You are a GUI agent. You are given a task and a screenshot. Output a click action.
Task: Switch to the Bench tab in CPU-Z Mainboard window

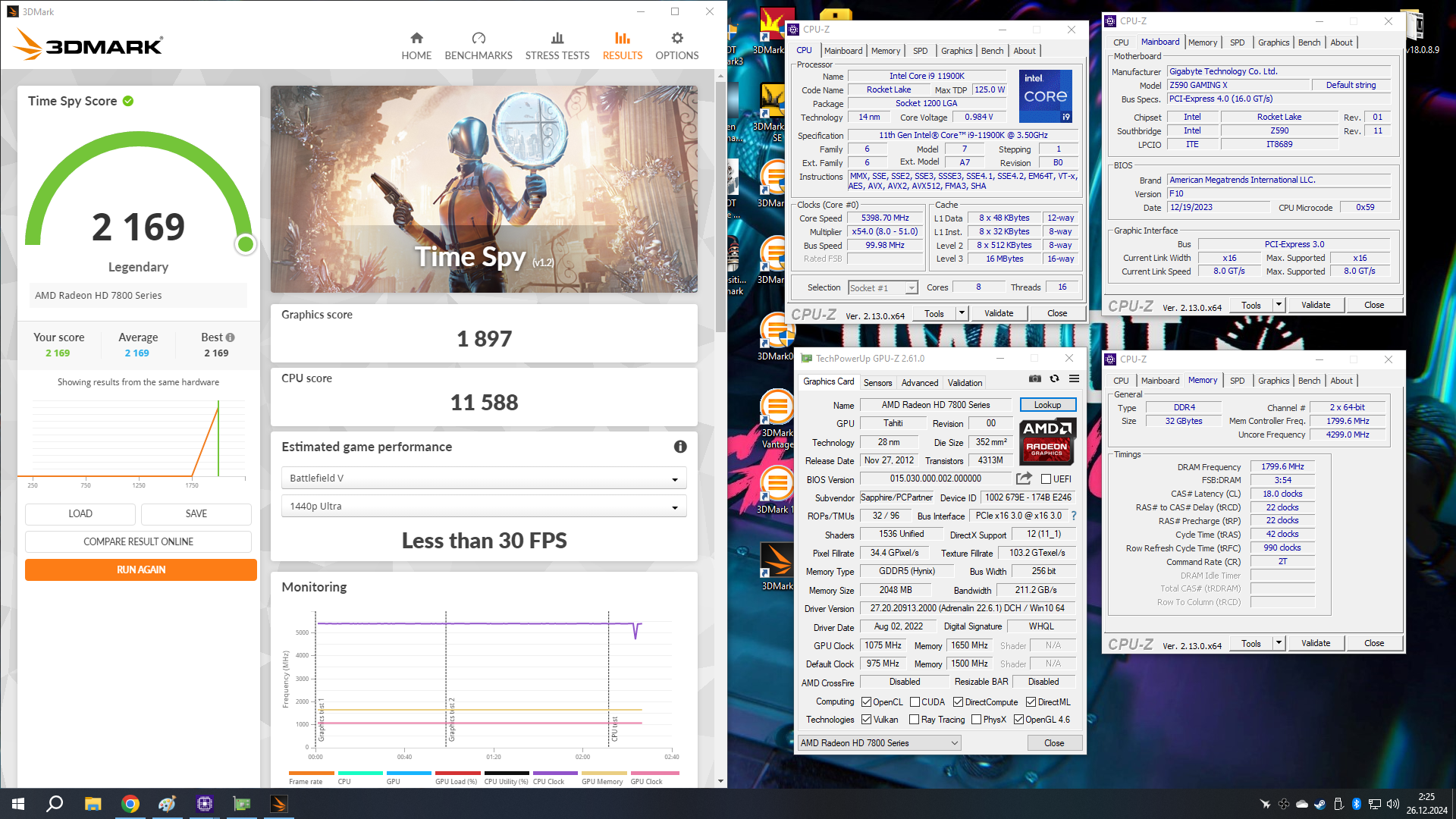point(1309,42)
